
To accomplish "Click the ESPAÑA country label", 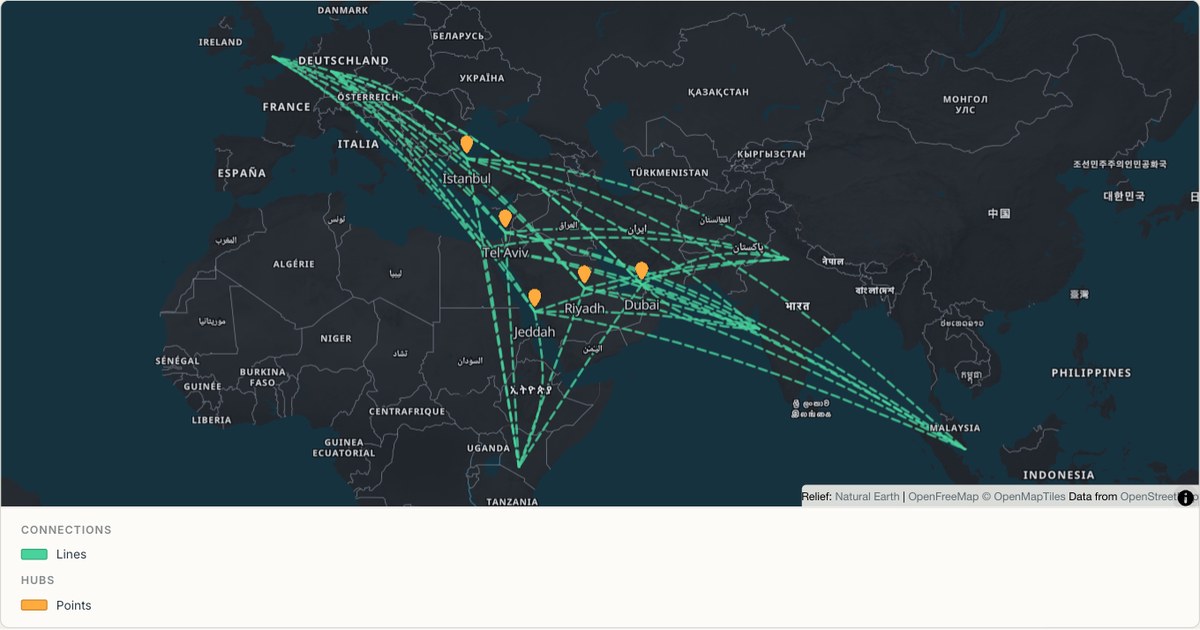I will pos(242,173).
